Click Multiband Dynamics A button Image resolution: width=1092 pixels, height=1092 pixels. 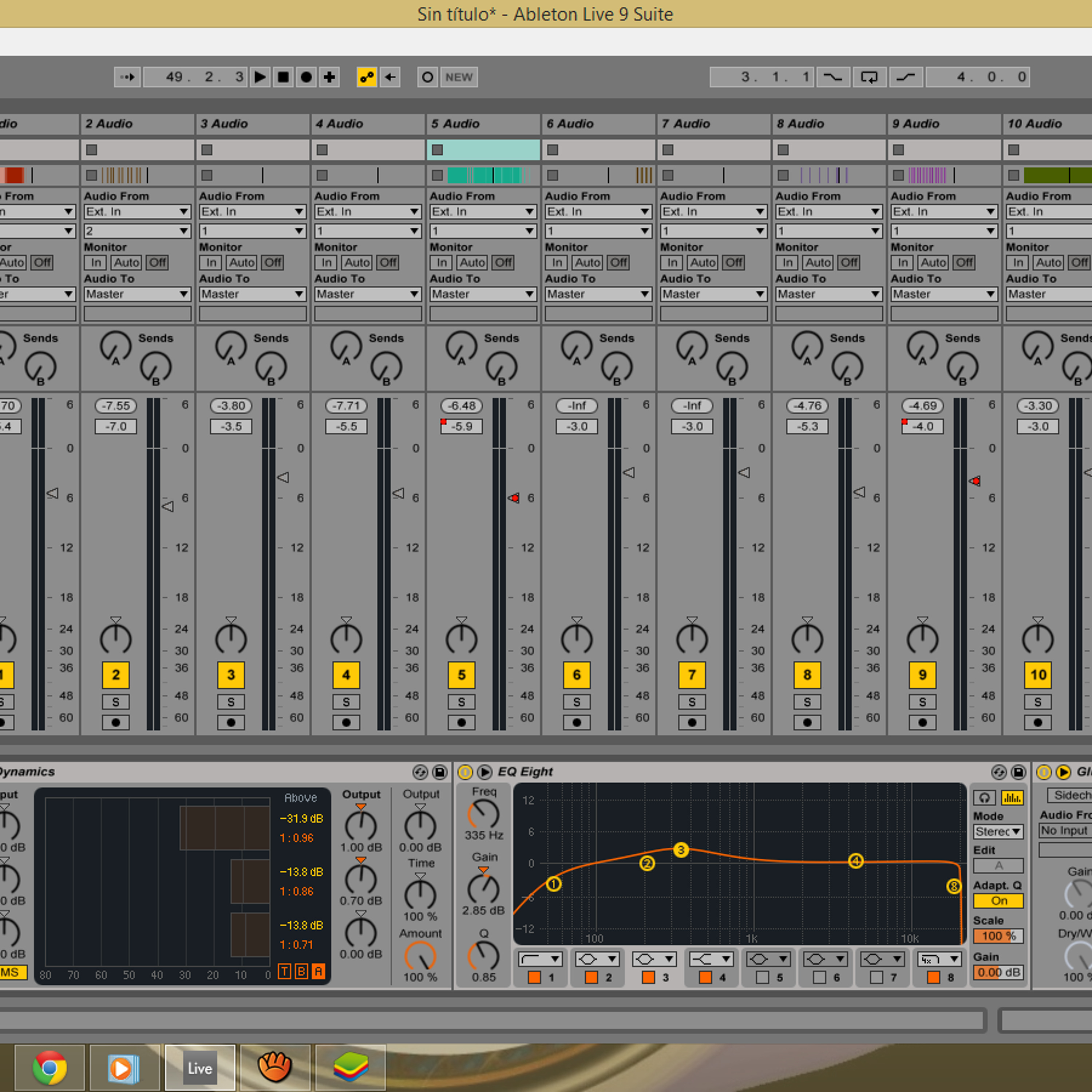pyautogui.click(x=318, y=972)
